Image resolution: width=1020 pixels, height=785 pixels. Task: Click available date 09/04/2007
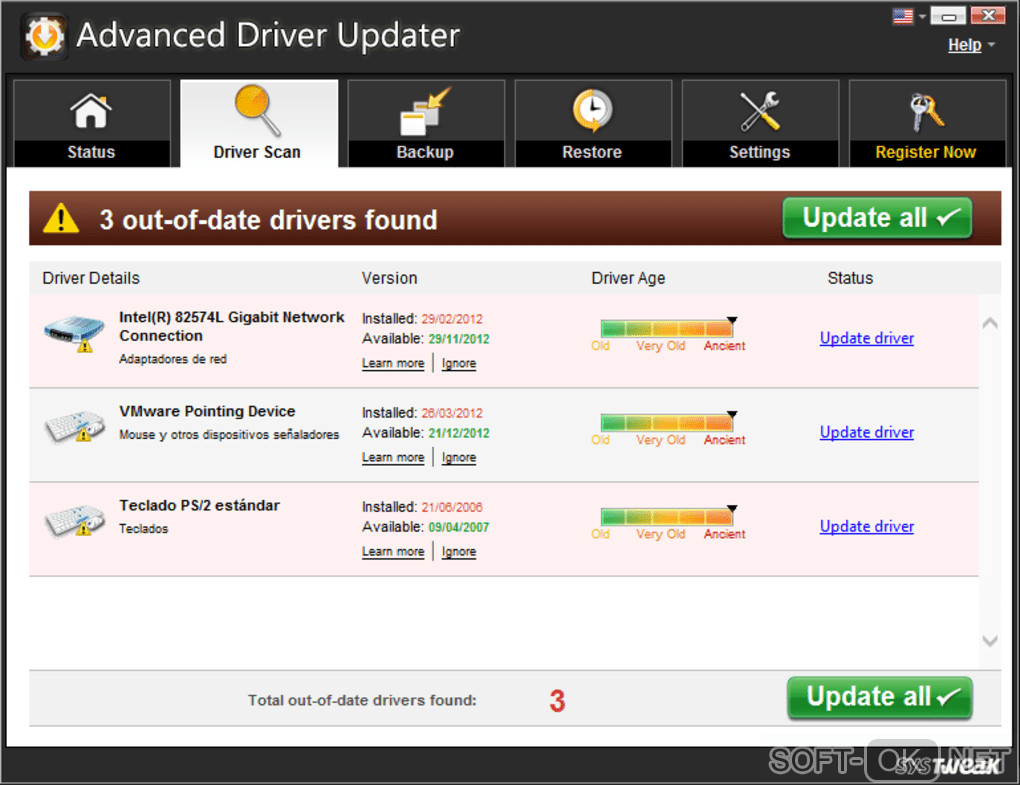(459, 527)
